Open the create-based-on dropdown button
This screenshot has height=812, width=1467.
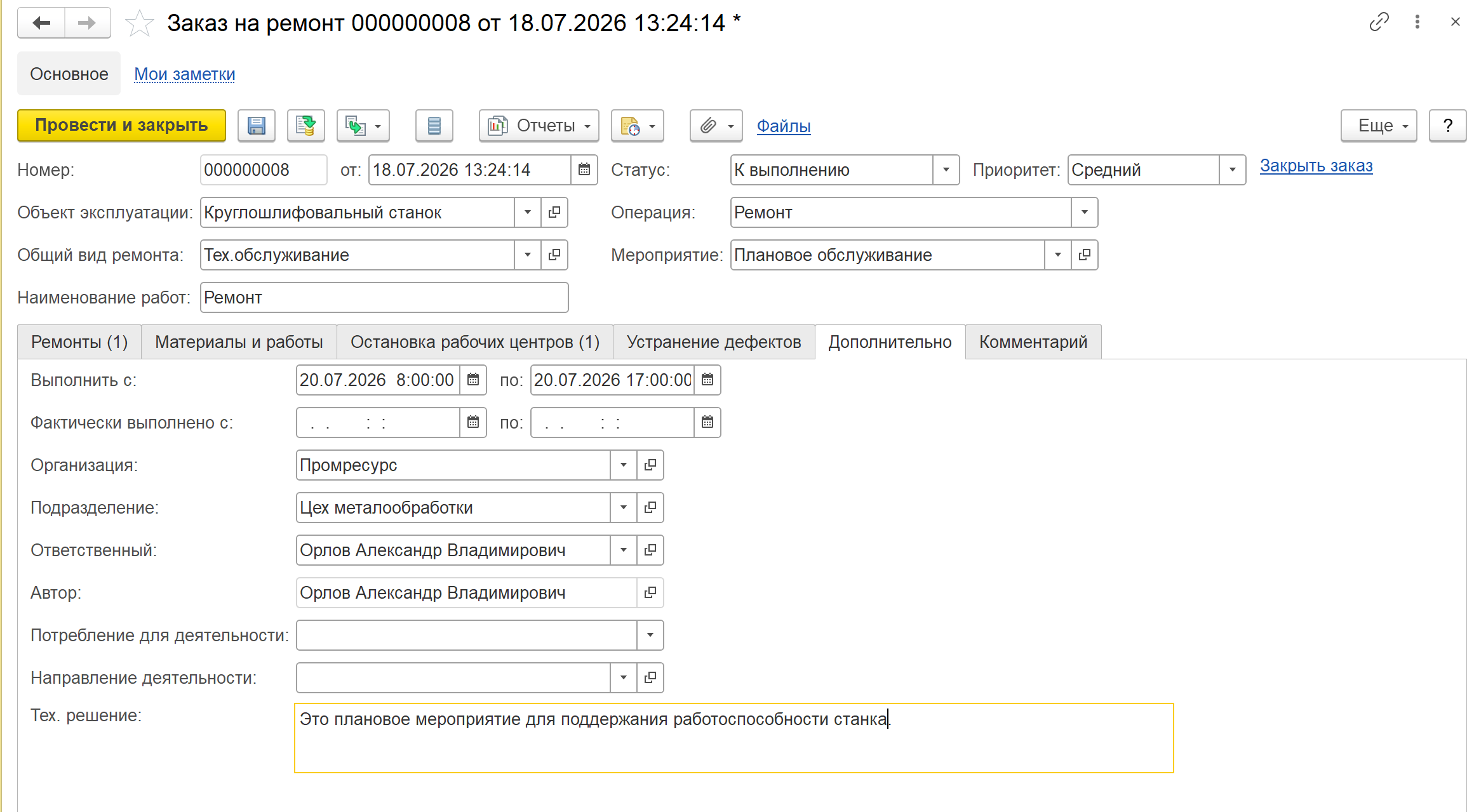pyautogui.click(x=363, y=126)
